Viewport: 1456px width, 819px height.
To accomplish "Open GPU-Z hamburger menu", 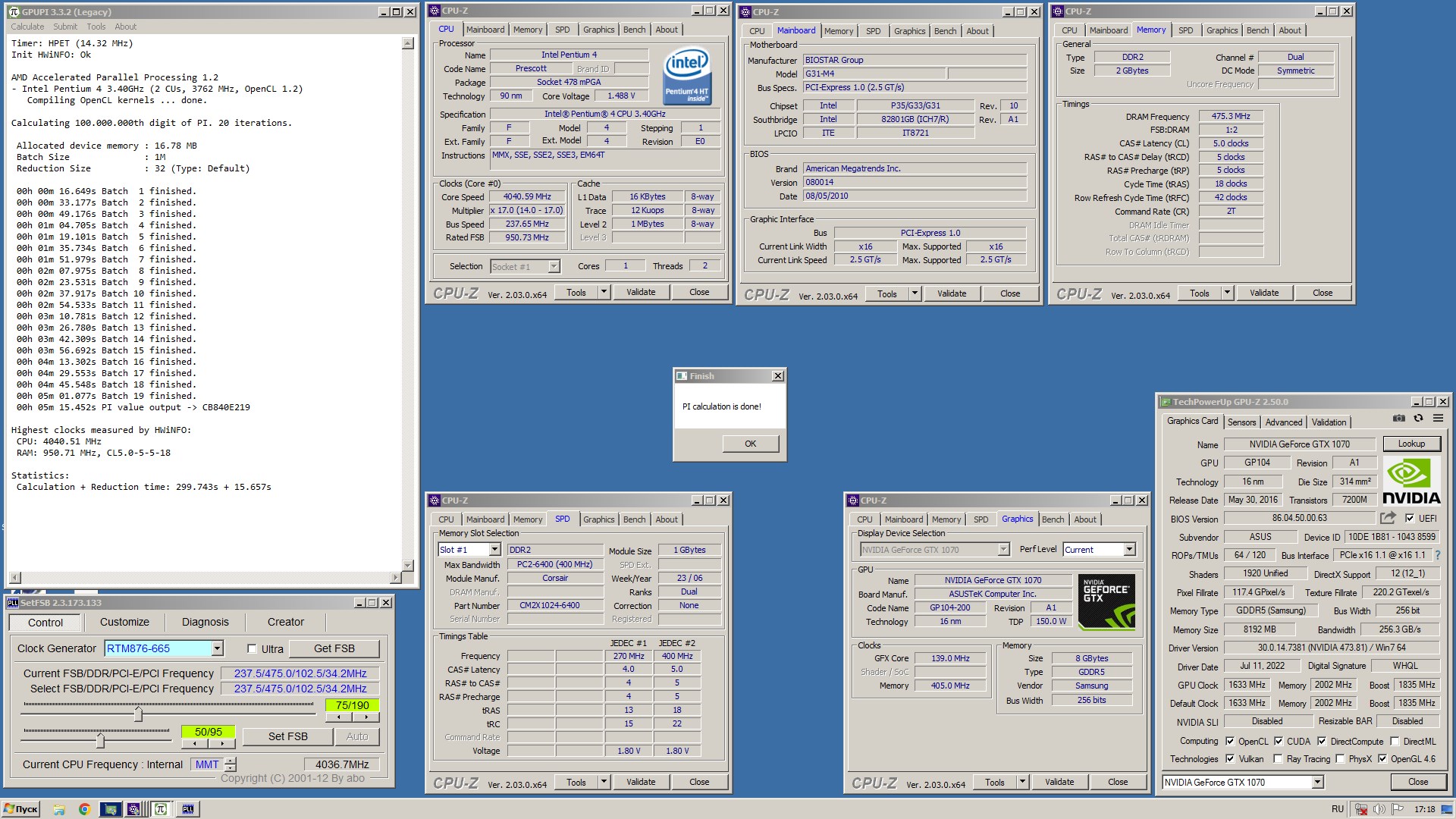I will [1438, 418].
